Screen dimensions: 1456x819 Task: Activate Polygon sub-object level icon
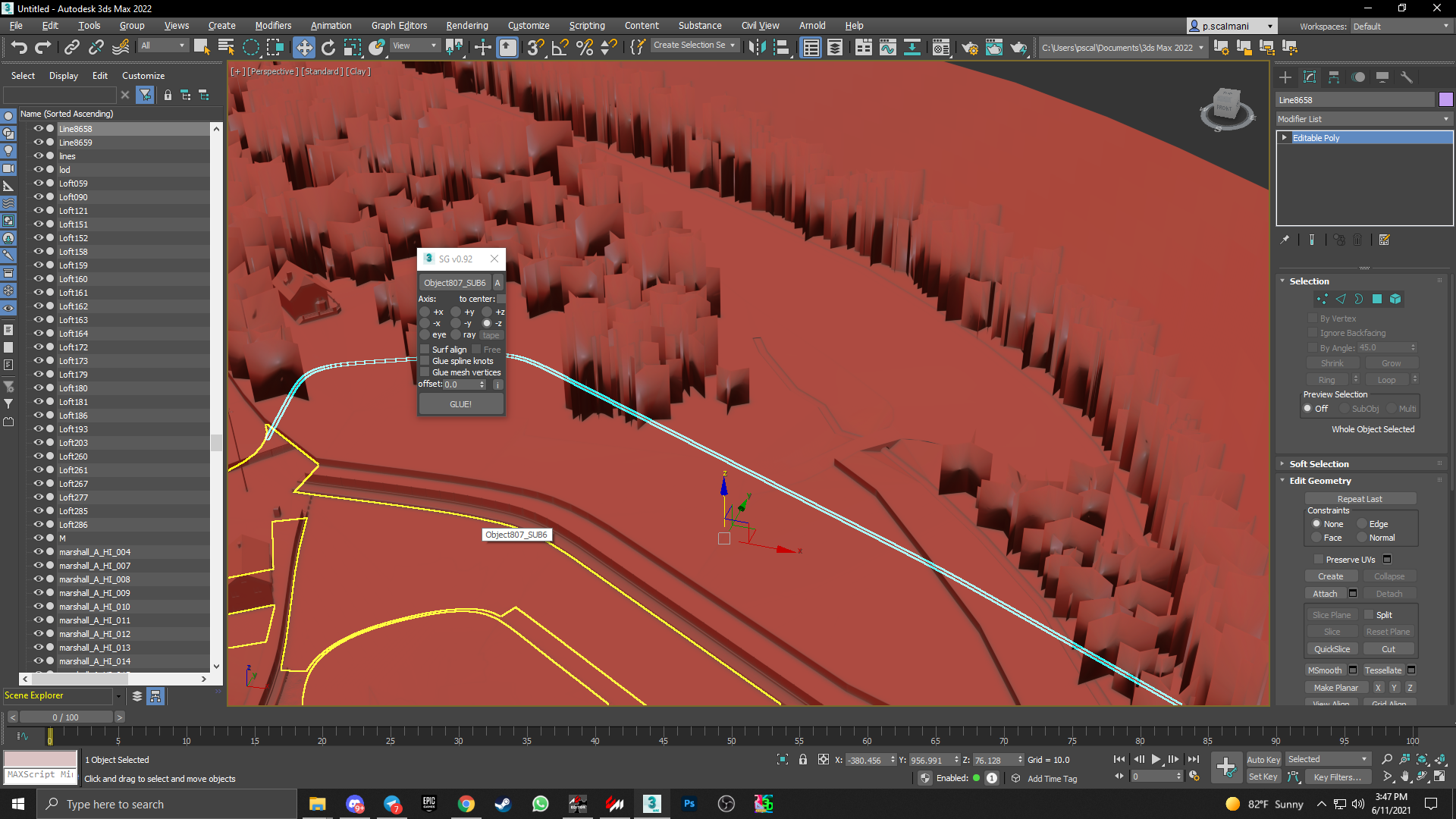click(x=1377, y=299)
